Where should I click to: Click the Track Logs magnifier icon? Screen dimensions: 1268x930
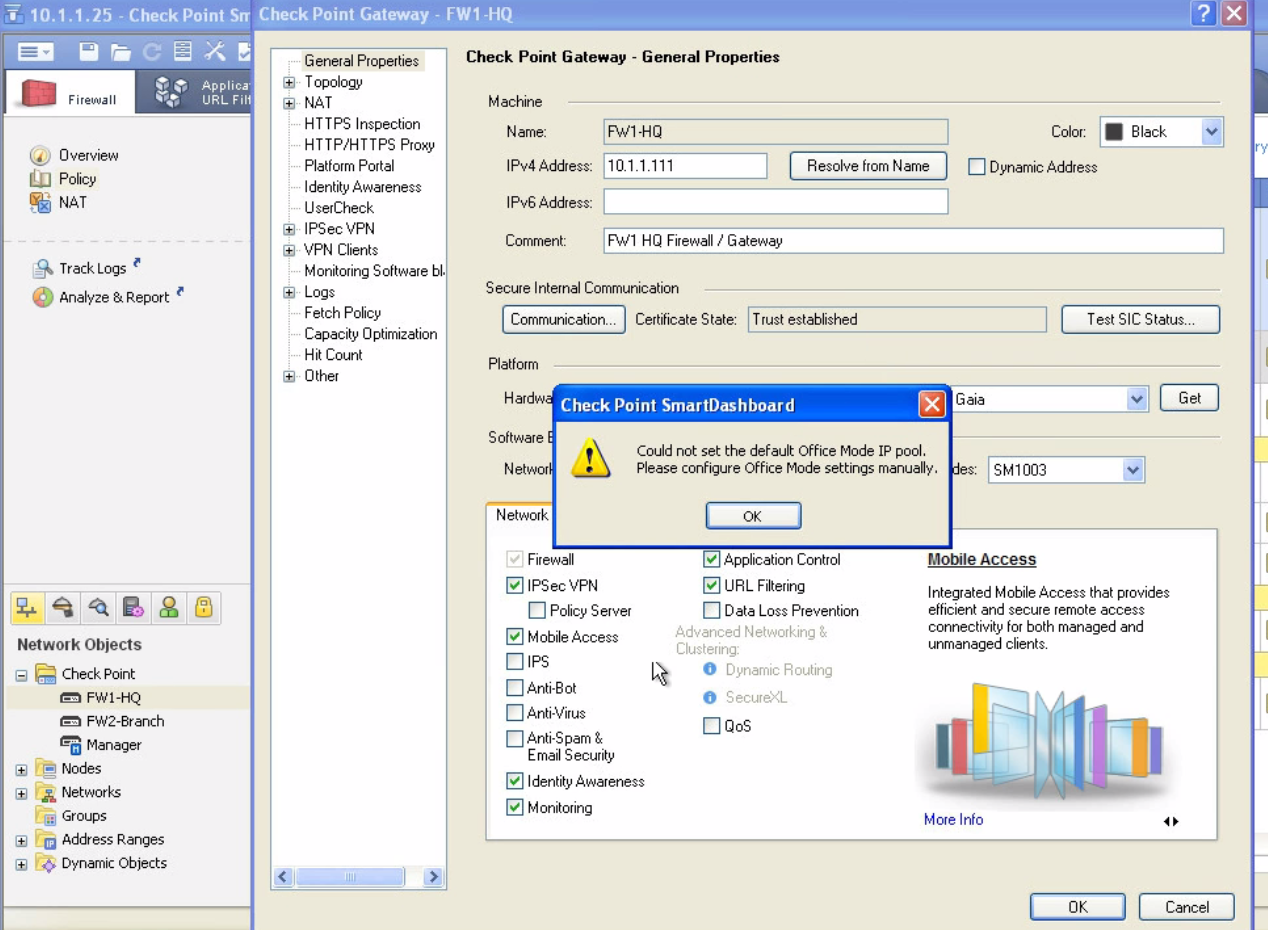pyautogui.click(x=42, y=269)
